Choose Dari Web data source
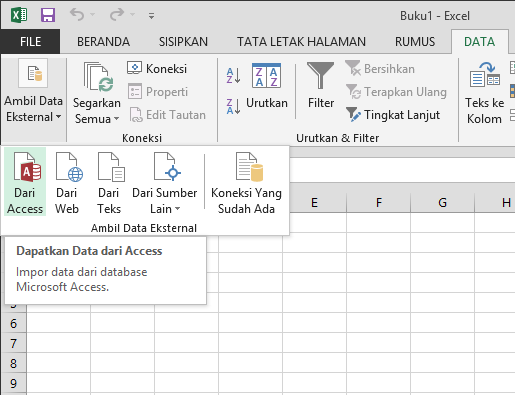This screenshot has height=395, width=515. [67, 182]
